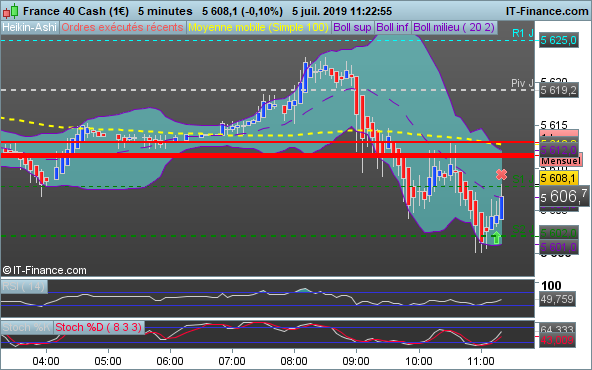592x370 pixels.
Task: Click the Piv J pivot label
Action: pos(523,83)
